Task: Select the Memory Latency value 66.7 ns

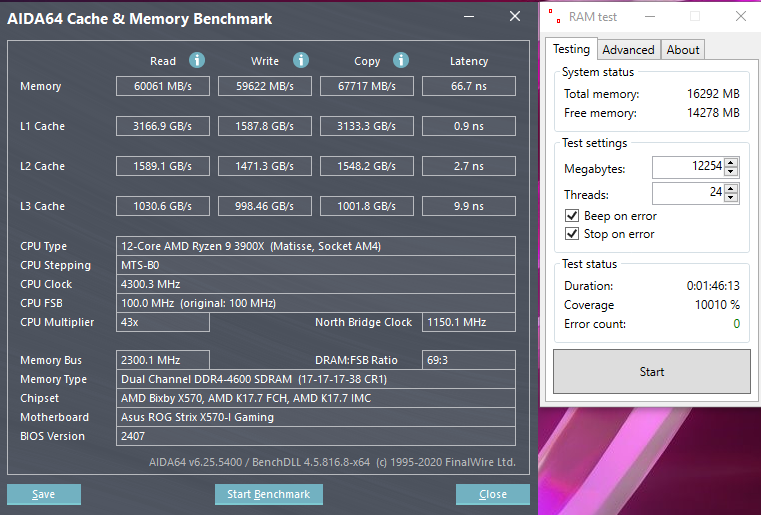Action: click(468, 86)
